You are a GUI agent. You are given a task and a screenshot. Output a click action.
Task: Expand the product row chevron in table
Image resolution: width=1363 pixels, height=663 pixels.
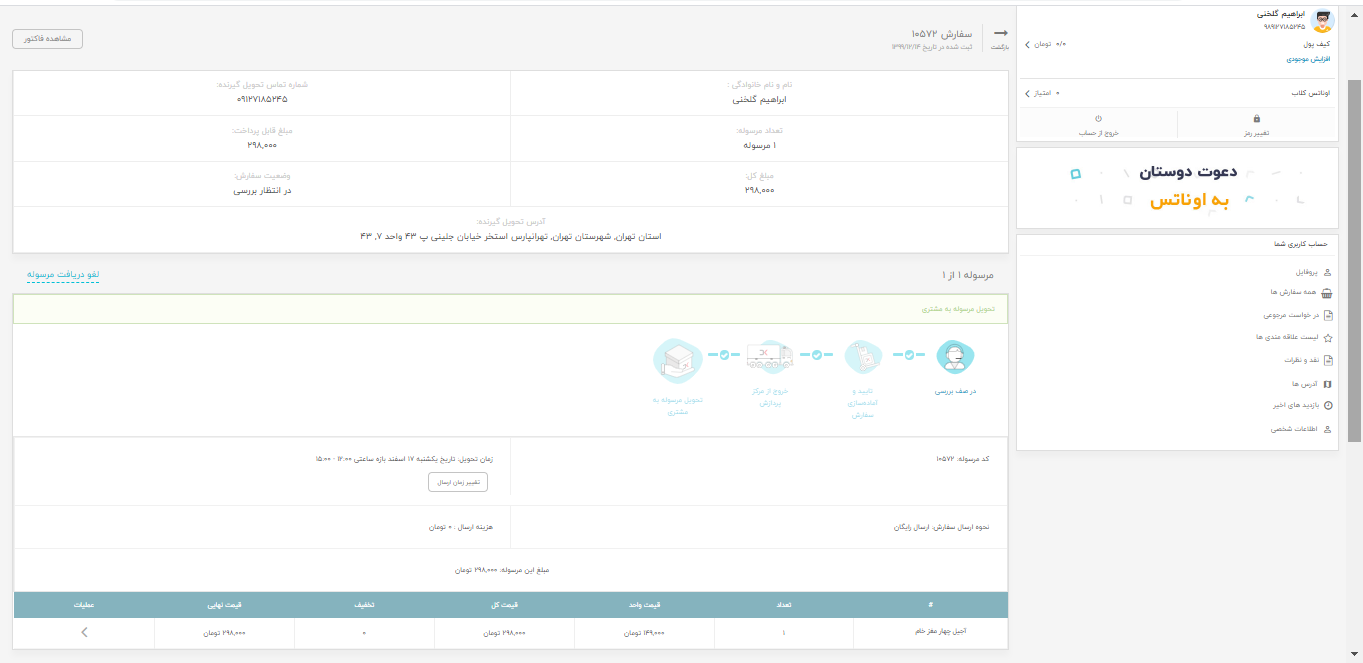tap(84, 632)
